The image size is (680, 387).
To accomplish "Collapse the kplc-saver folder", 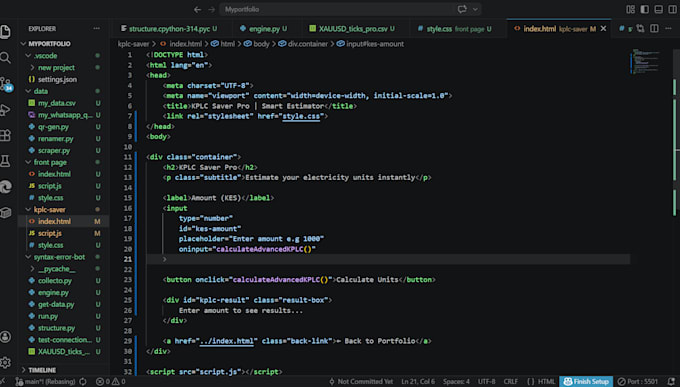I will click(x=28, y=210).
